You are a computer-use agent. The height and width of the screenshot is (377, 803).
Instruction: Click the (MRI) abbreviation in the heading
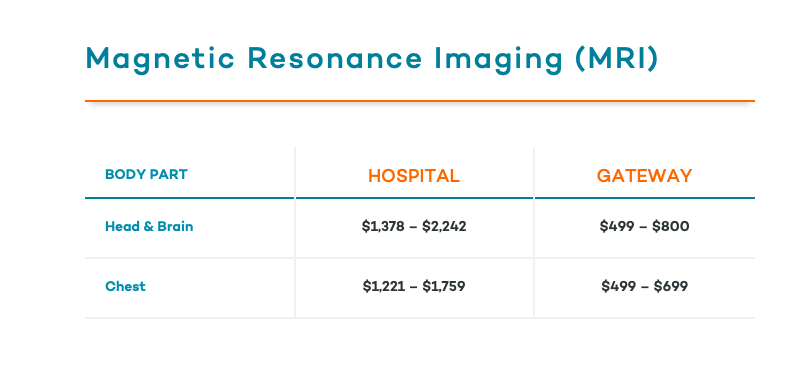[x=617, y=58]
